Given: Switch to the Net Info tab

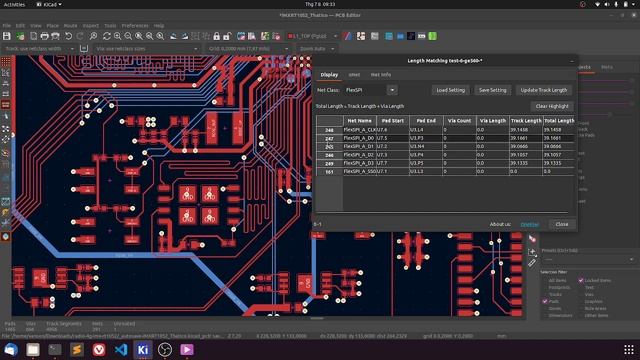Looking at the screenshot, I should [381, 75].
